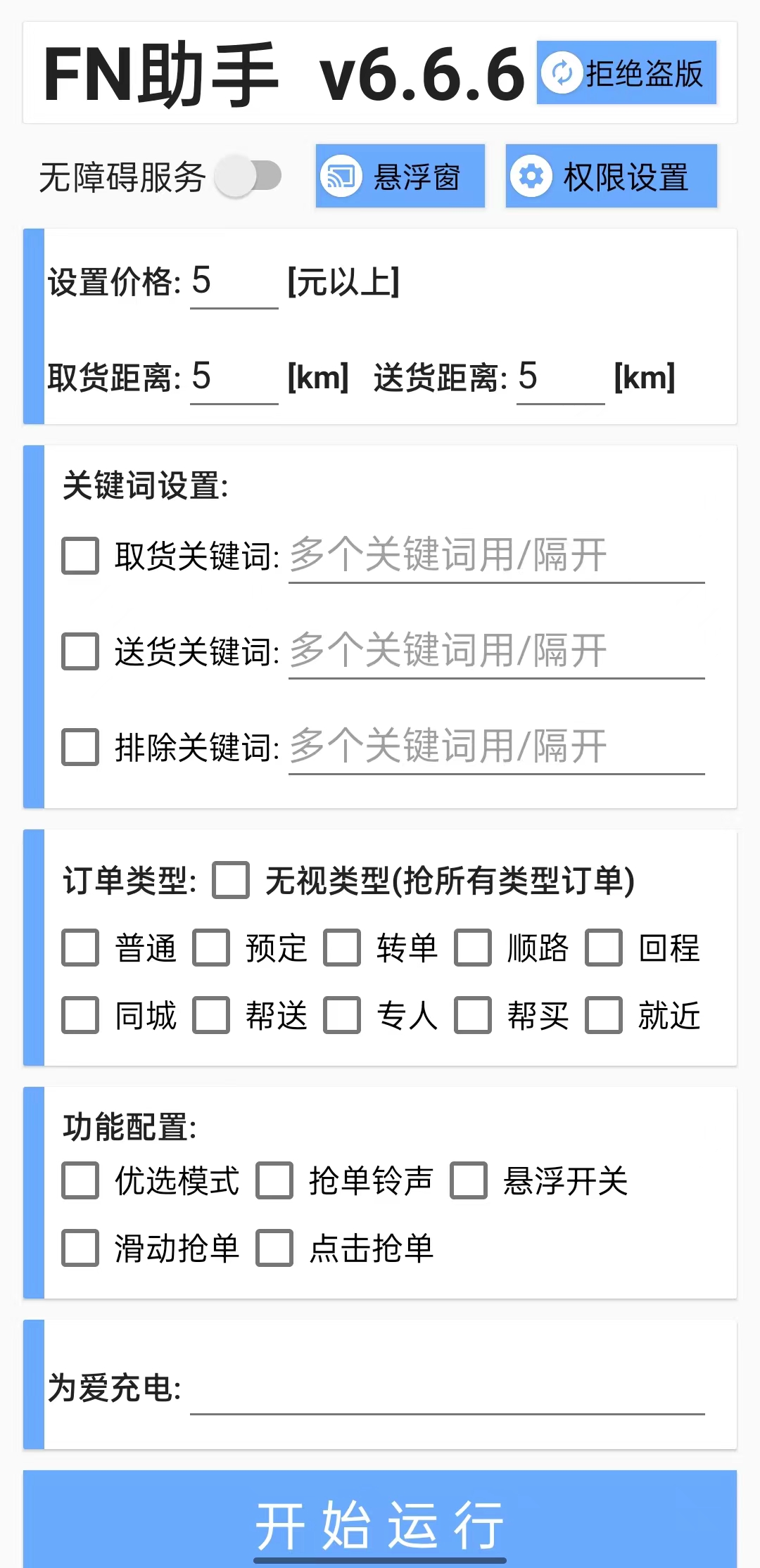Viewport: 760px width, 1568px height.
Task: Click the refresh icon beside 拒绝盗版
Action: [x=562, y=72]
